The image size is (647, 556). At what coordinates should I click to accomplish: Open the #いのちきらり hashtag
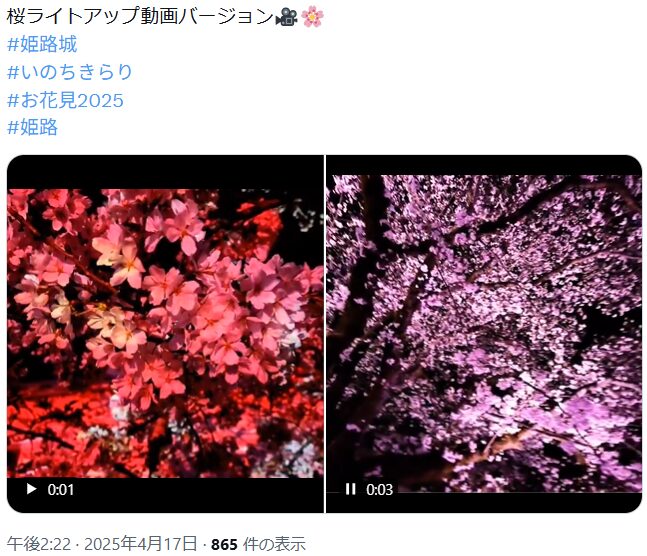coord(70,72)
